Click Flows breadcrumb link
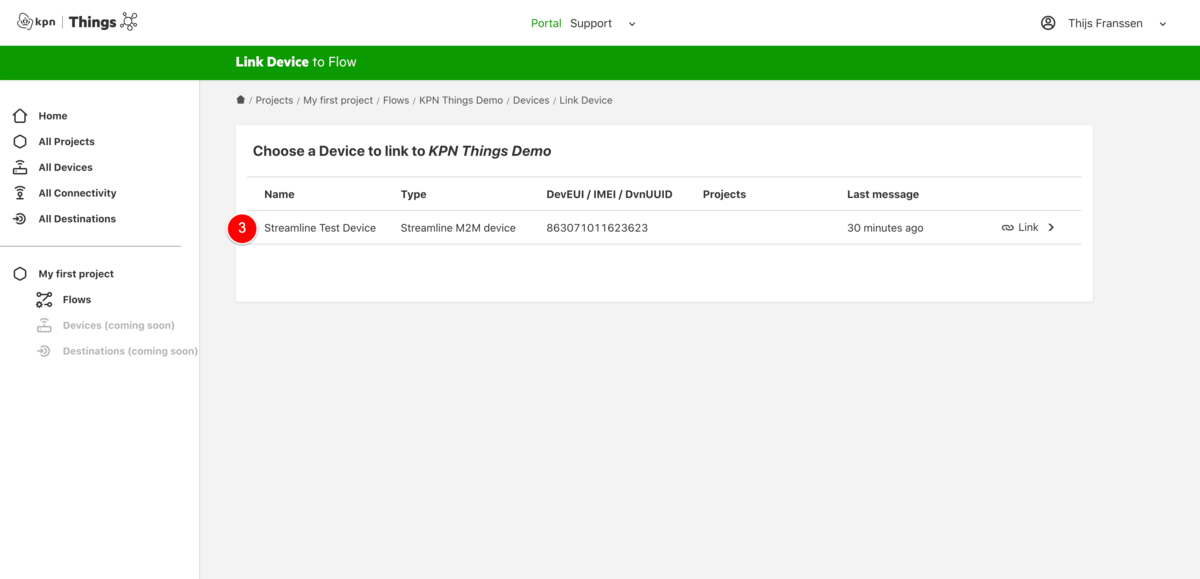1200x579 pixels. pyautogui.click(x=396, y=100)
